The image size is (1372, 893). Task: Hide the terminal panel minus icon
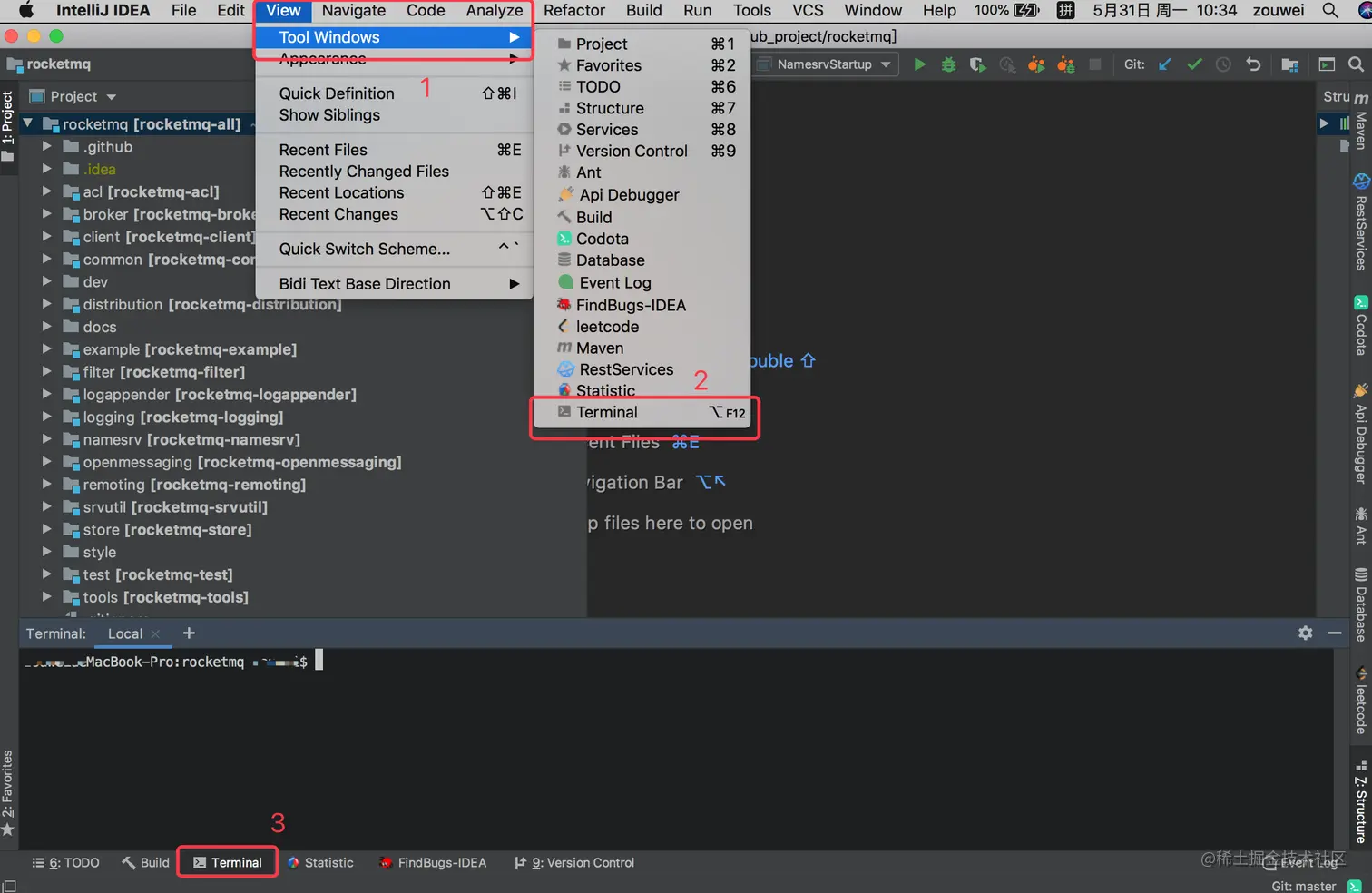point(1335,633)
